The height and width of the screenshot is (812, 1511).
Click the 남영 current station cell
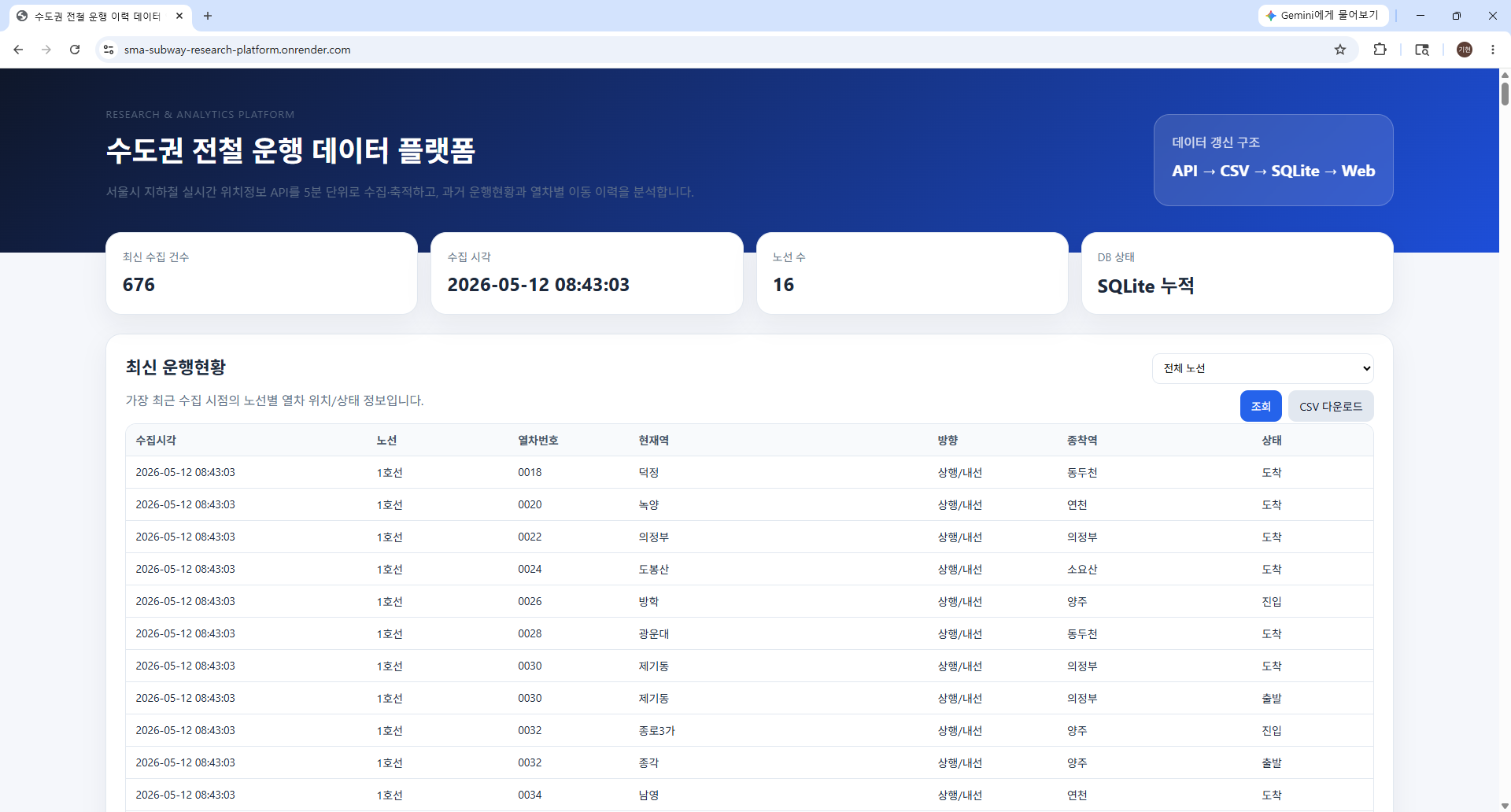[648, 795]
